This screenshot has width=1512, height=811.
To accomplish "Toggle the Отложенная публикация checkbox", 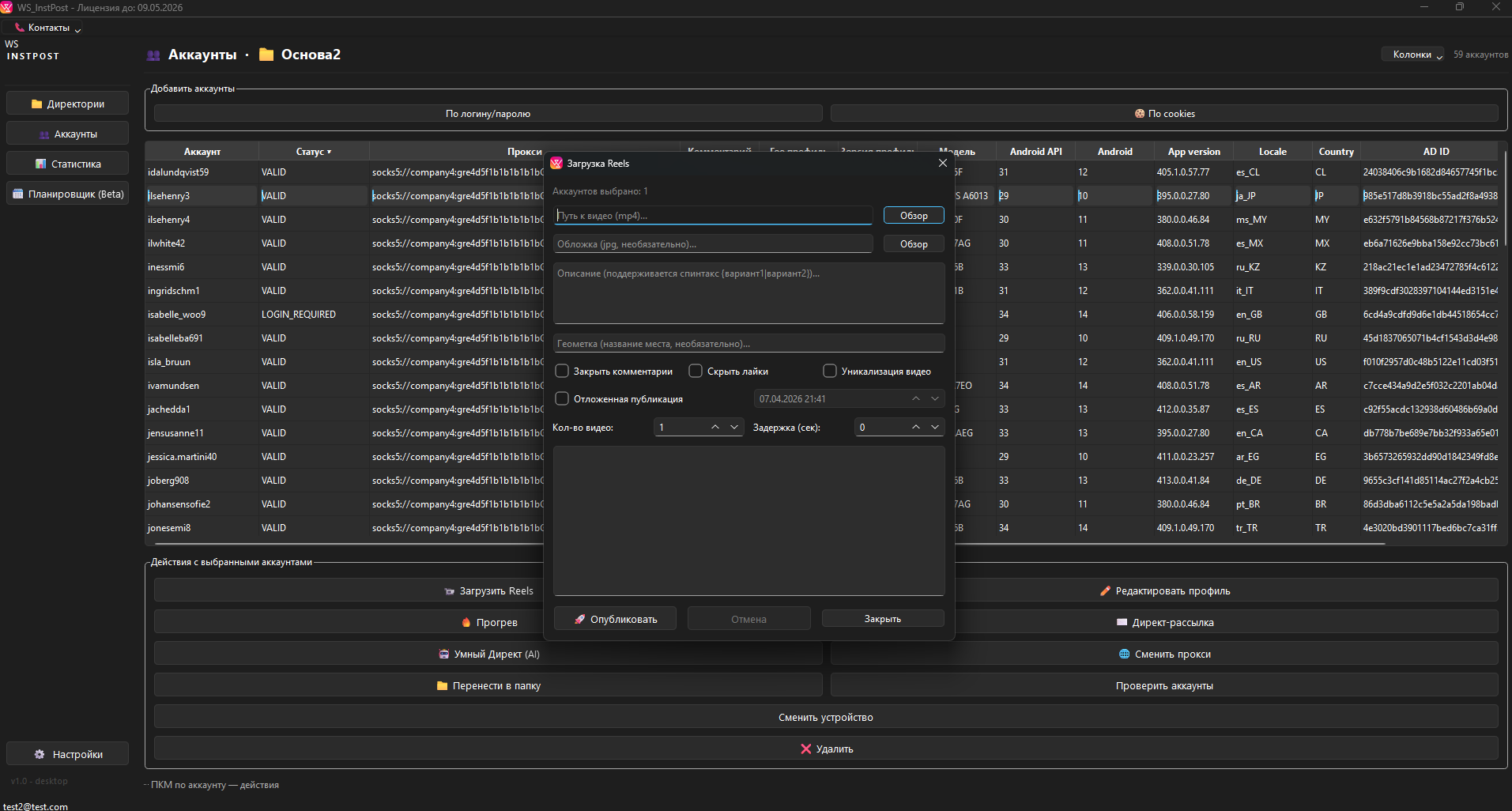I will 562,398.
